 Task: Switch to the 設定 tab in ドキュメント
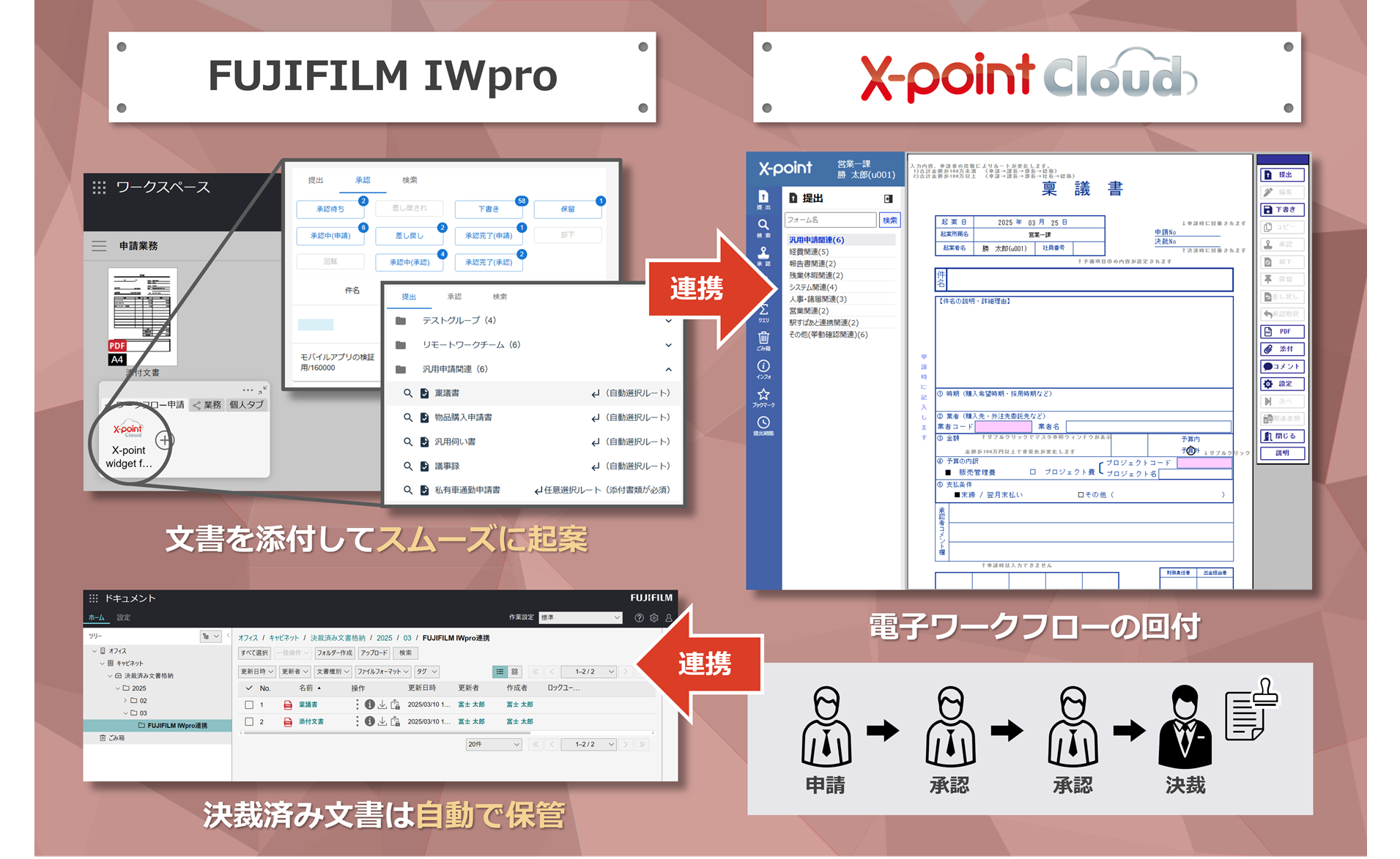124,617
